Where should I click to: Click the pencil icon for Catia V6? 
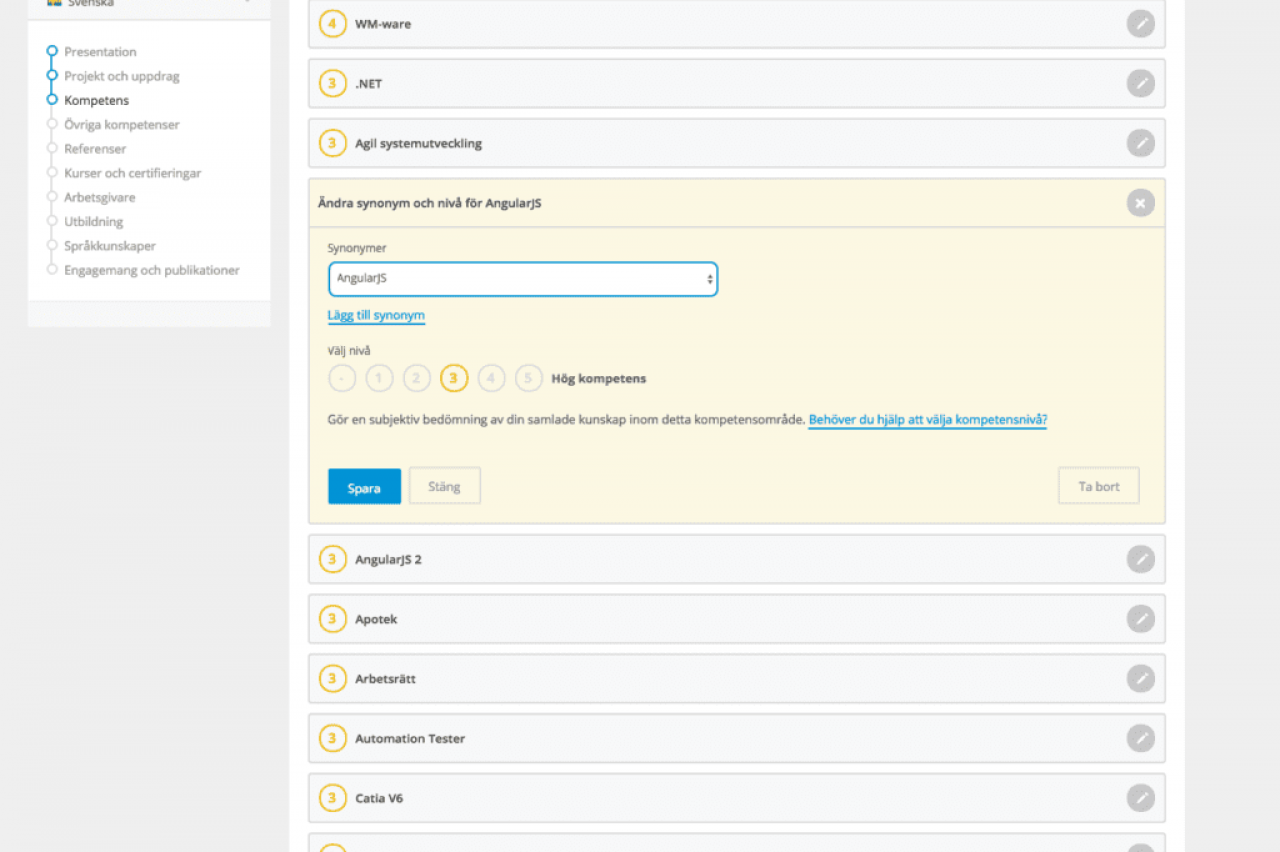point(1140,798)
